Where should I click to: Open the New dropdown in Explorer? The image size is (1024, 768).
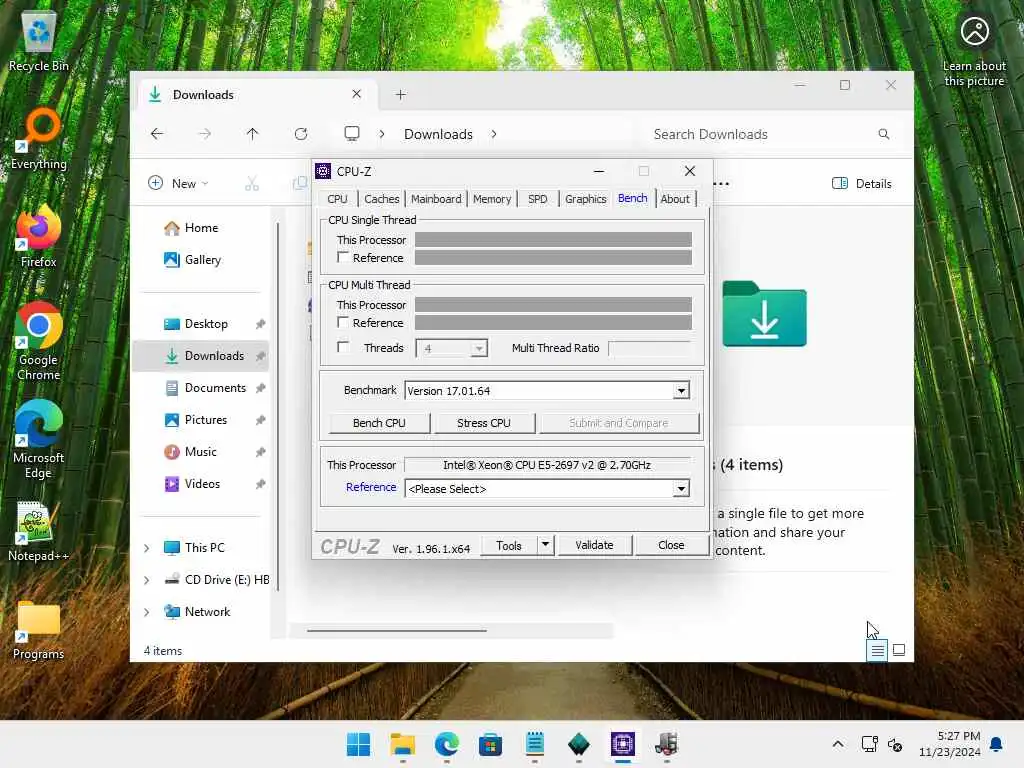[x=178, y=184]
